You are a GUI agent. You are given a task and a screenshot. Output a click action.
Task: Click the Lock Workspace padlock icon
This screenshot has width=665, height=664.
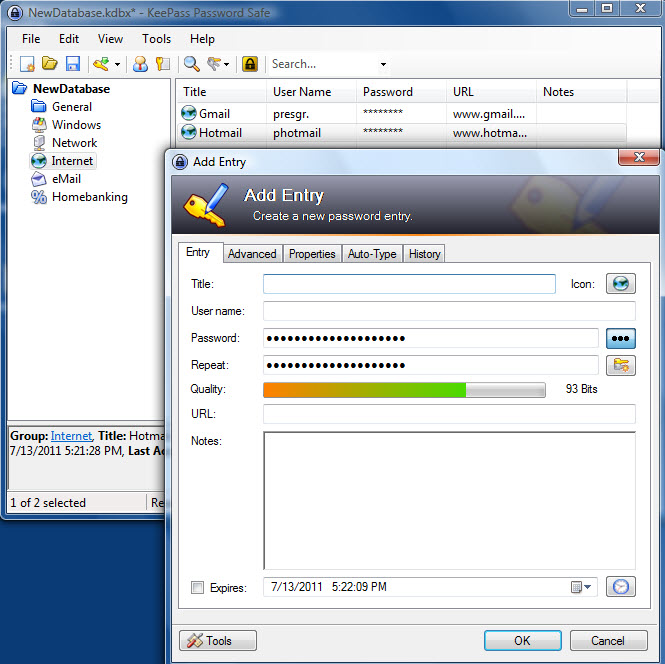250,64
